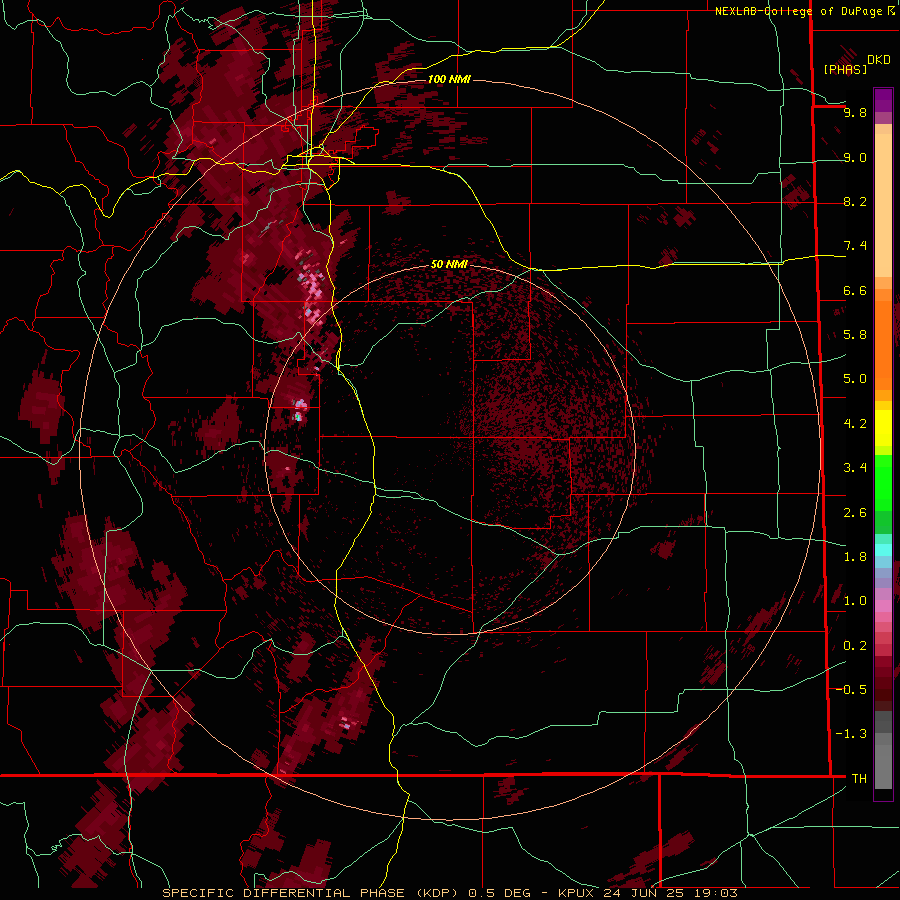Pick the purple top segment of color bar
This screenshot has width=900, height=900.
tap(883, 100)
